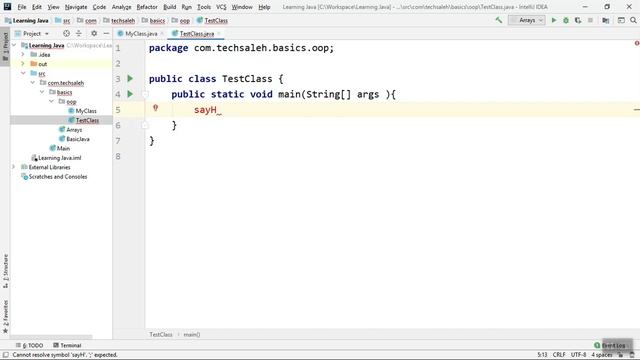The height and width of the screenshot is (360, 640).
Task: Select Main class in project tree
Action: 63,149
